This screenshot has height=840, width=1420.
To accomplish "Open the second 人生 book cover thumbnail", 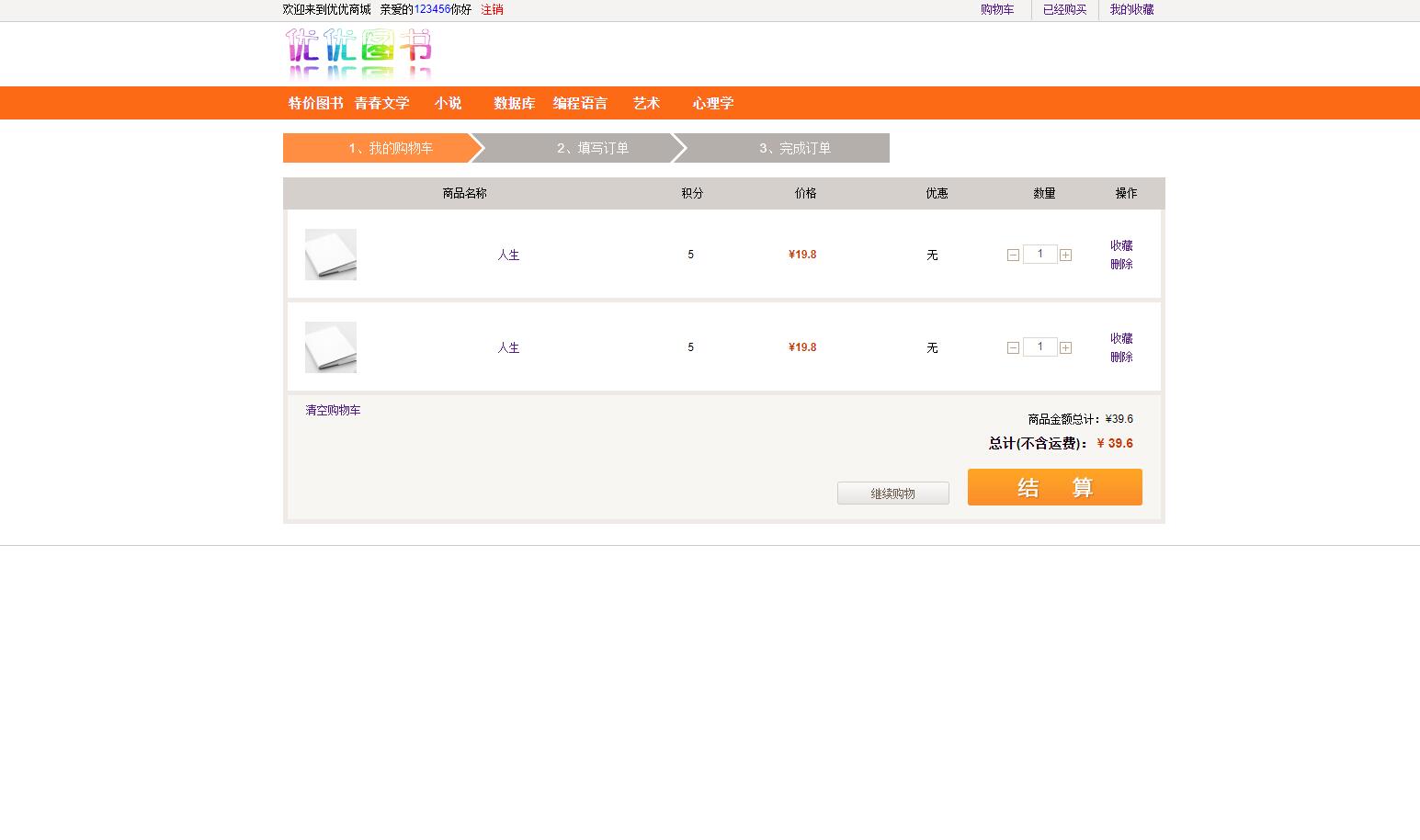I will (x=331, y=347).
